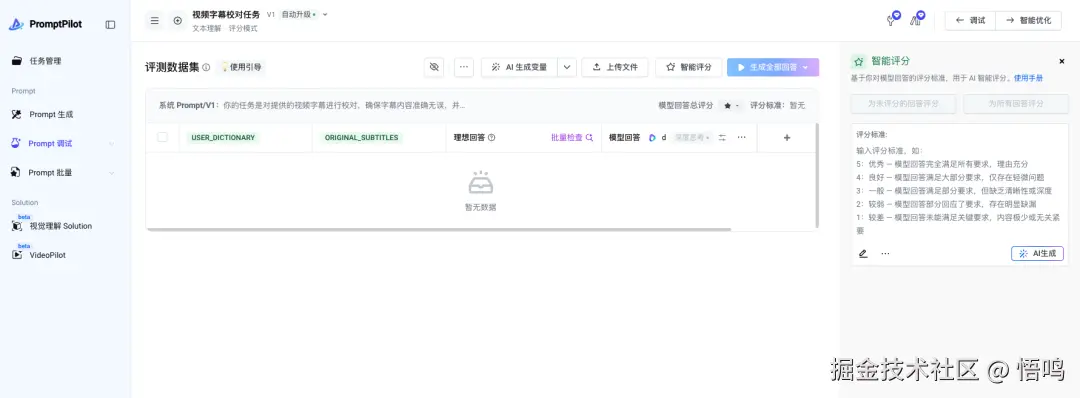
Task: Open the hamburger list icon in the header
Action: (x=155, y=21)
